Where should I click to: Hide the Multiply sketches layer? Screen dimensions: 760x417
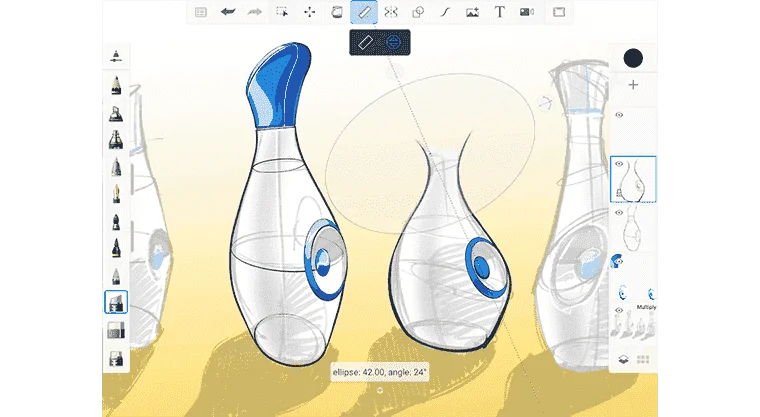click(x=619, y=310)
